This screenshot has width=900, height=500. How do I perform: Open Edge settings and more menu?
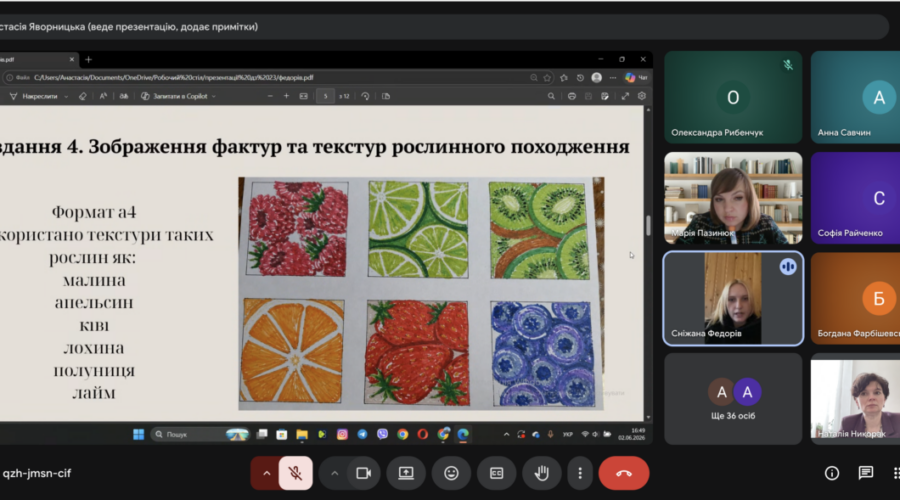coord(613,77)
